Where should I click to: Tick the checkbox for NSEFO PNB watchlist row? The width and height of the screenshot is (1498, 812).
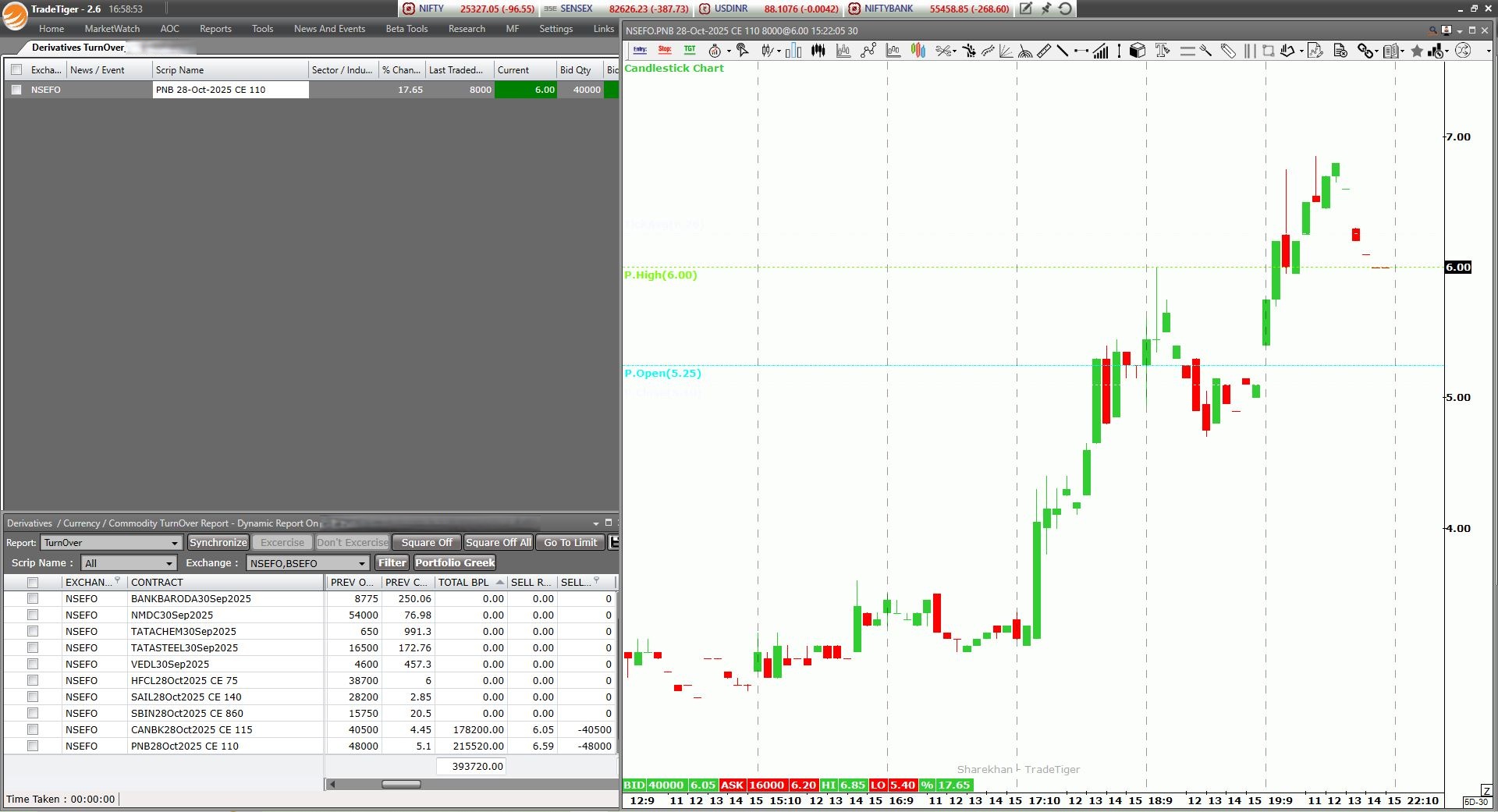click(x=16, y=90)
